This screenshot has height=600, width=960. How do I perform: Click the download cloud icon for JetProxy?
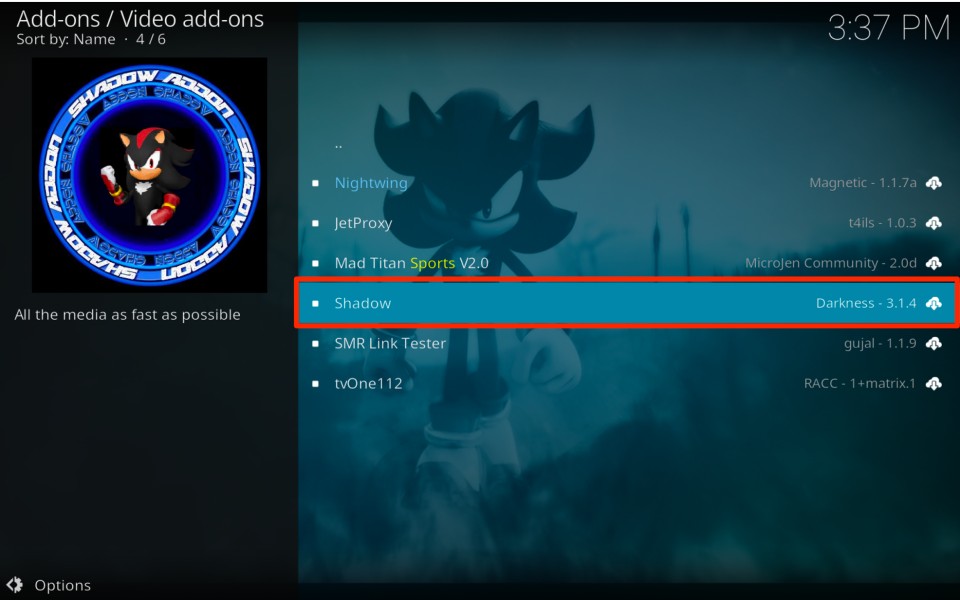click(933, 223)
